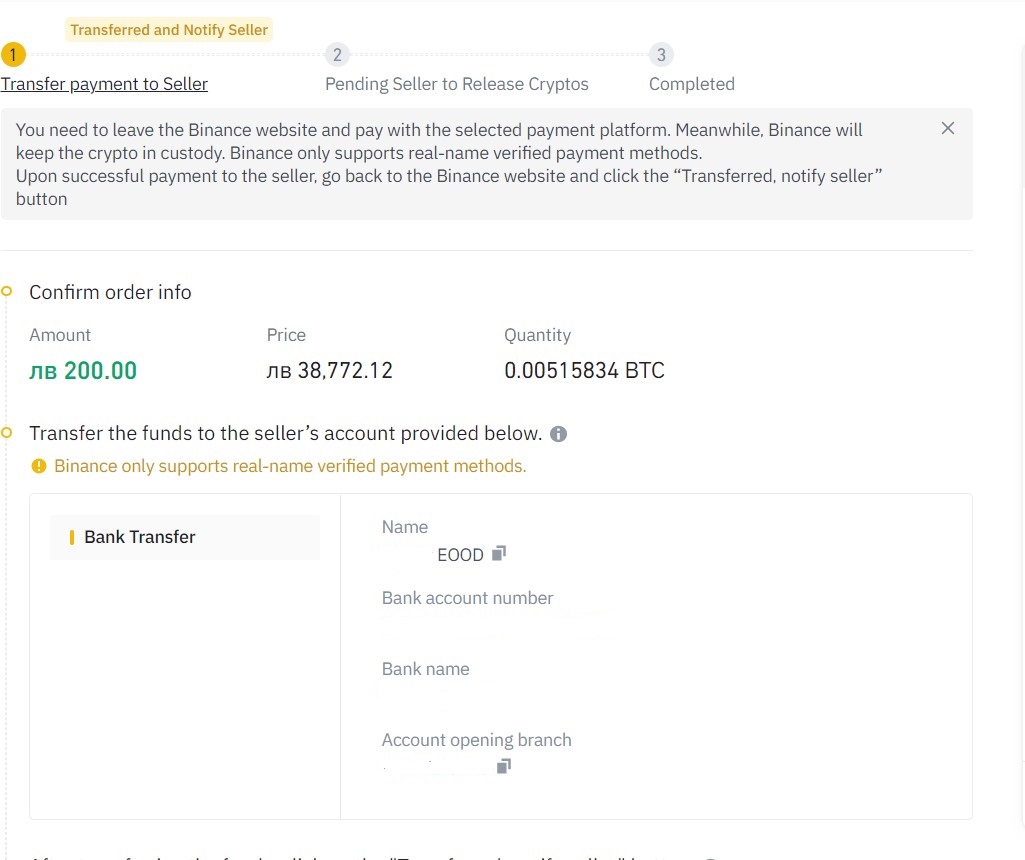Screen dimensions: 1025x860
Task: Click the Bank name field label
Action: pyautogui.click(x=426, y=669)
